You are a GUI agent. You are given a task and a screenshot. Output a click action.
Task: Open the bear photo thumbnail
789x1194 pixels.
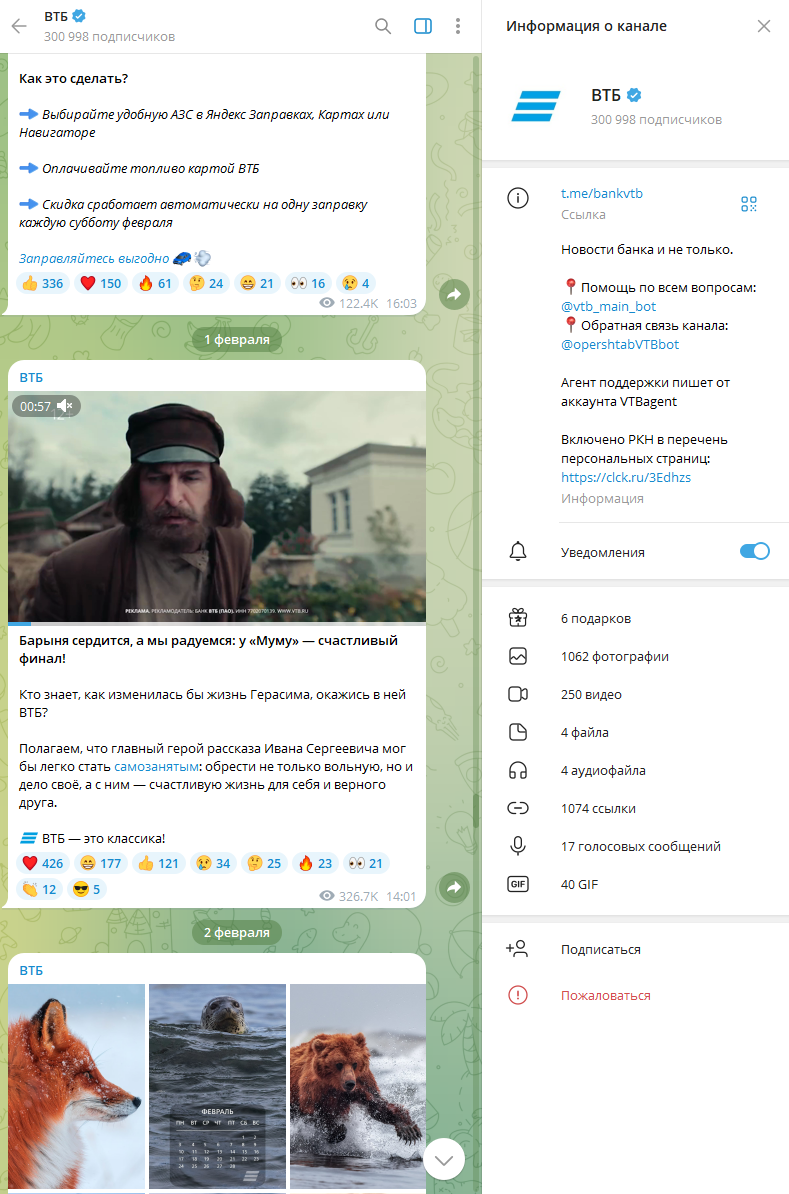[358, 1087]
